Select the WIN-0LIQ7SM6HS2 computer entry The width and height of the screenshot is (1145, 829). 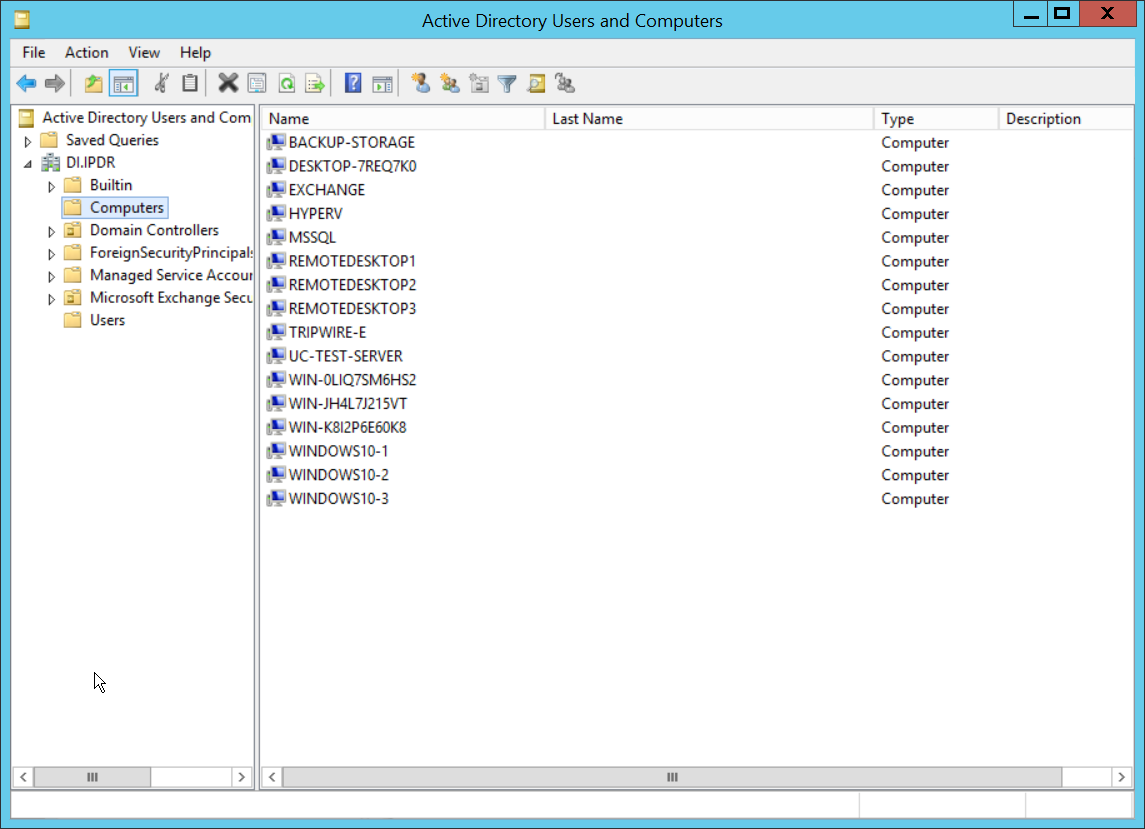point(352,380)
